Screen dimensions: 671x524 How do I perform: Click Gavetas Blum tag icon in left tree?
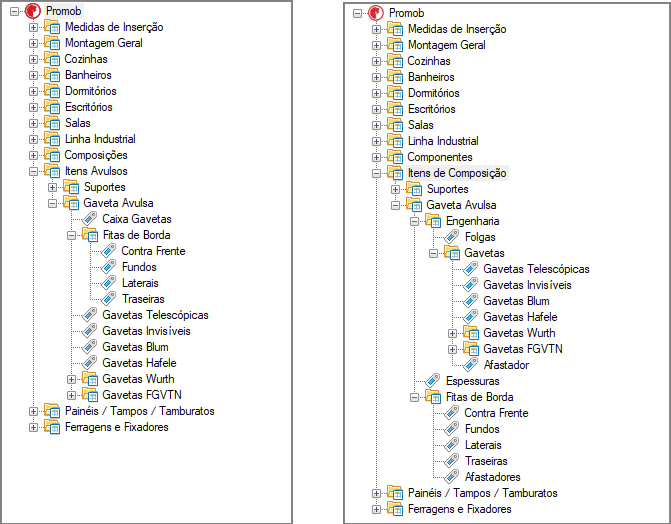coord(89,347)
